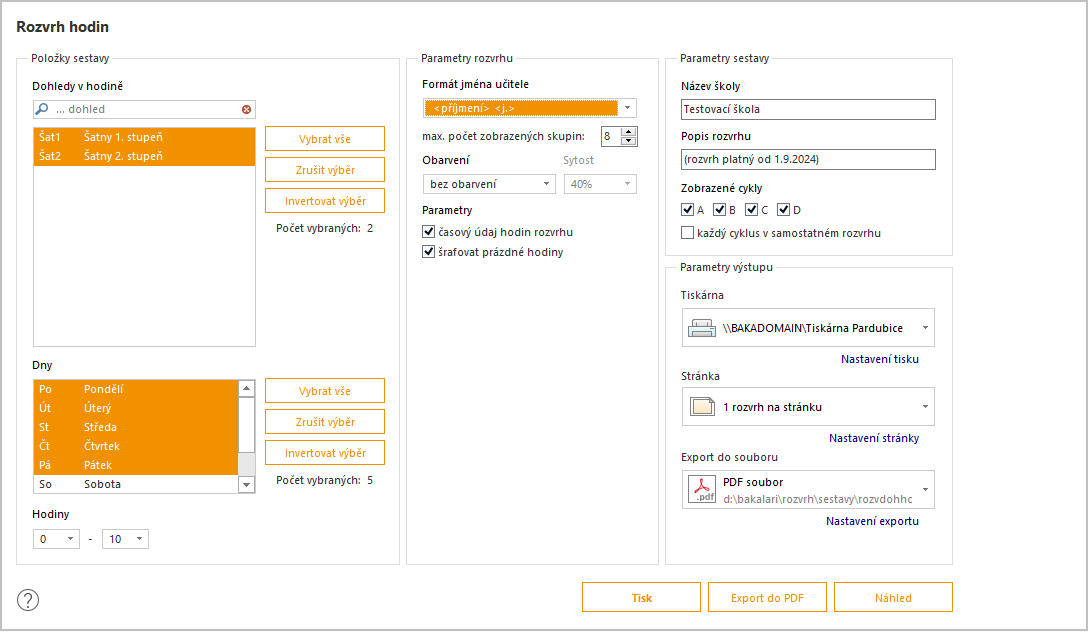Click Vybrat vše for Dny list
1088x632 pixels.
click(x=325, y=391)
